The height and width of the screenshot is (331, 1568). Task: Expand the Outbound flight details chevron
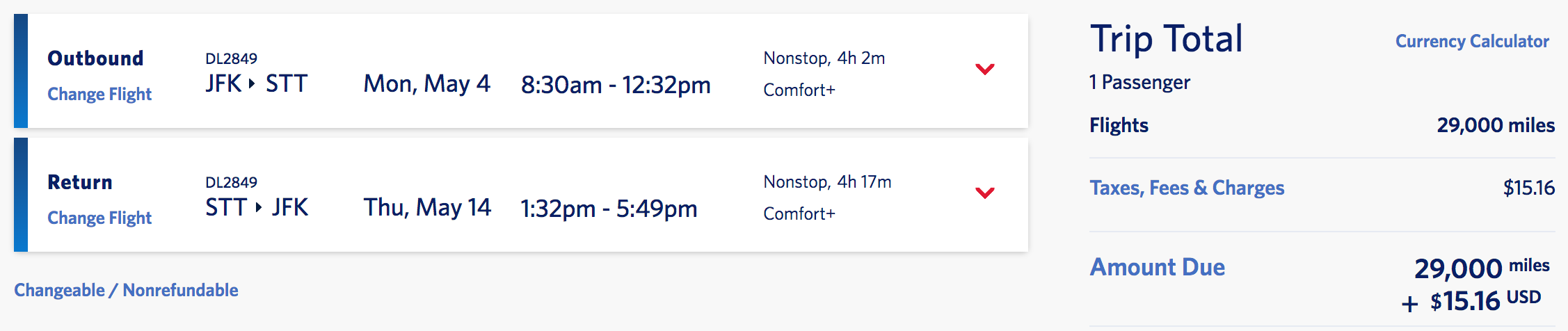pos(984,69)
